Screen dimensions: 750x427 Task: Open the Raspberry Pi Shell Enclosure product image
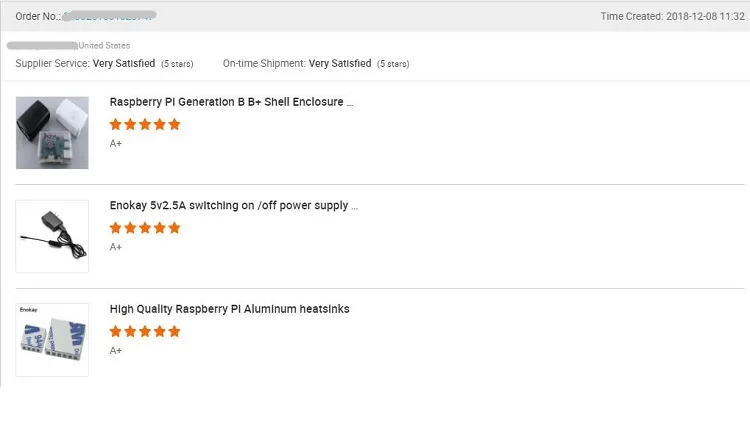pyautogui.click(x=52, y=132)
